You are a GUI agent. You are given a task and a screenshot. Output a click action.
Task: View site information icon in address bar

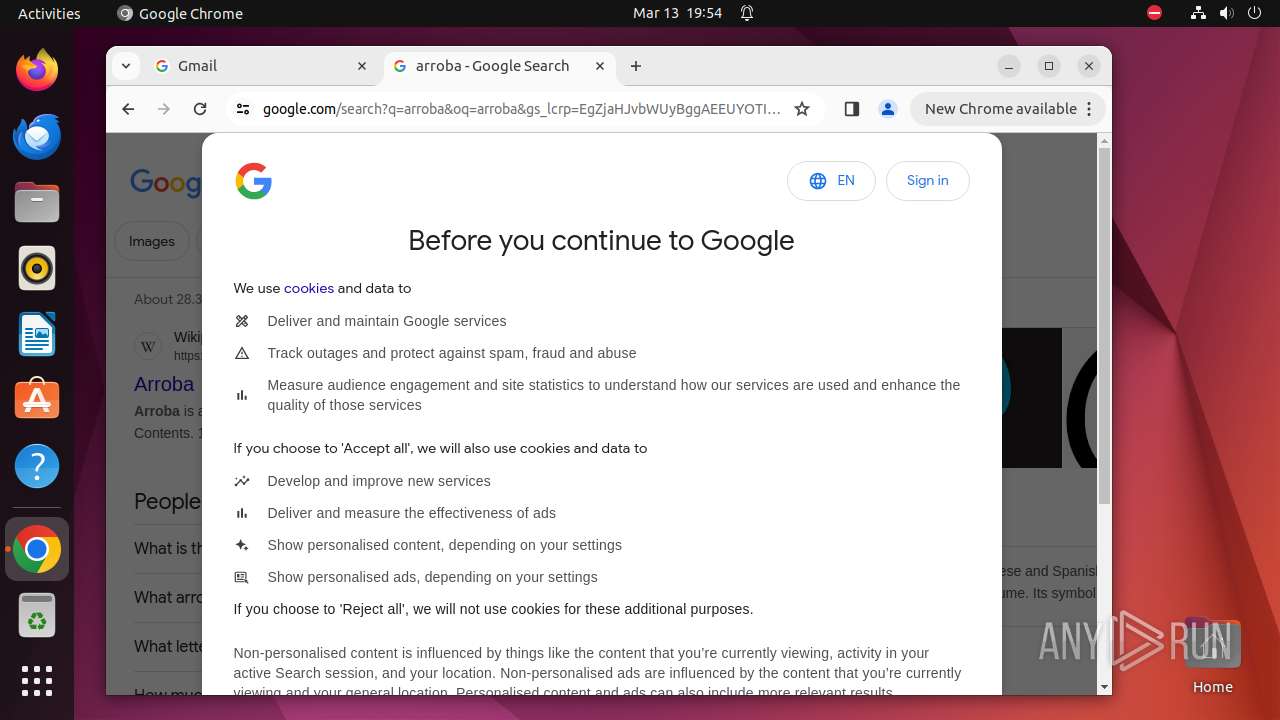pyautogui.click(x=243, y=109)
